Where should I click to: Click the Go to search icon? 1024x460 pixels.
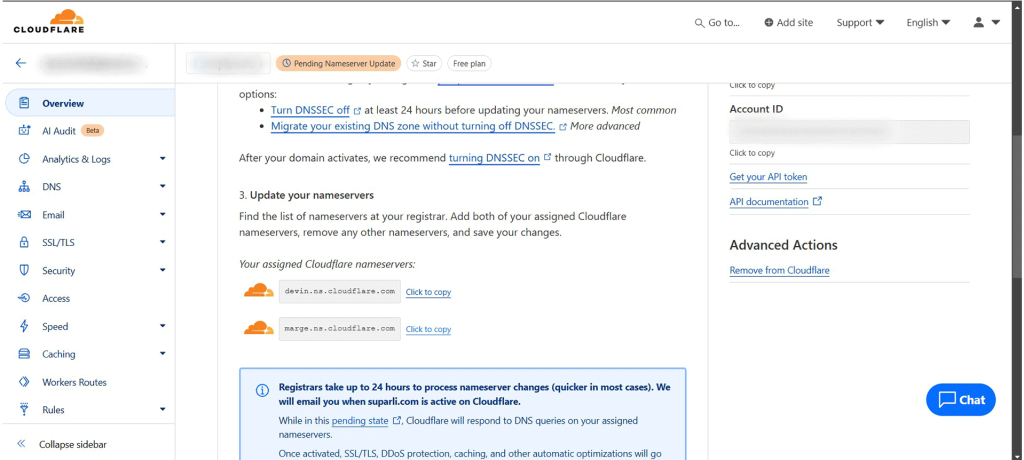coord(700,22)
